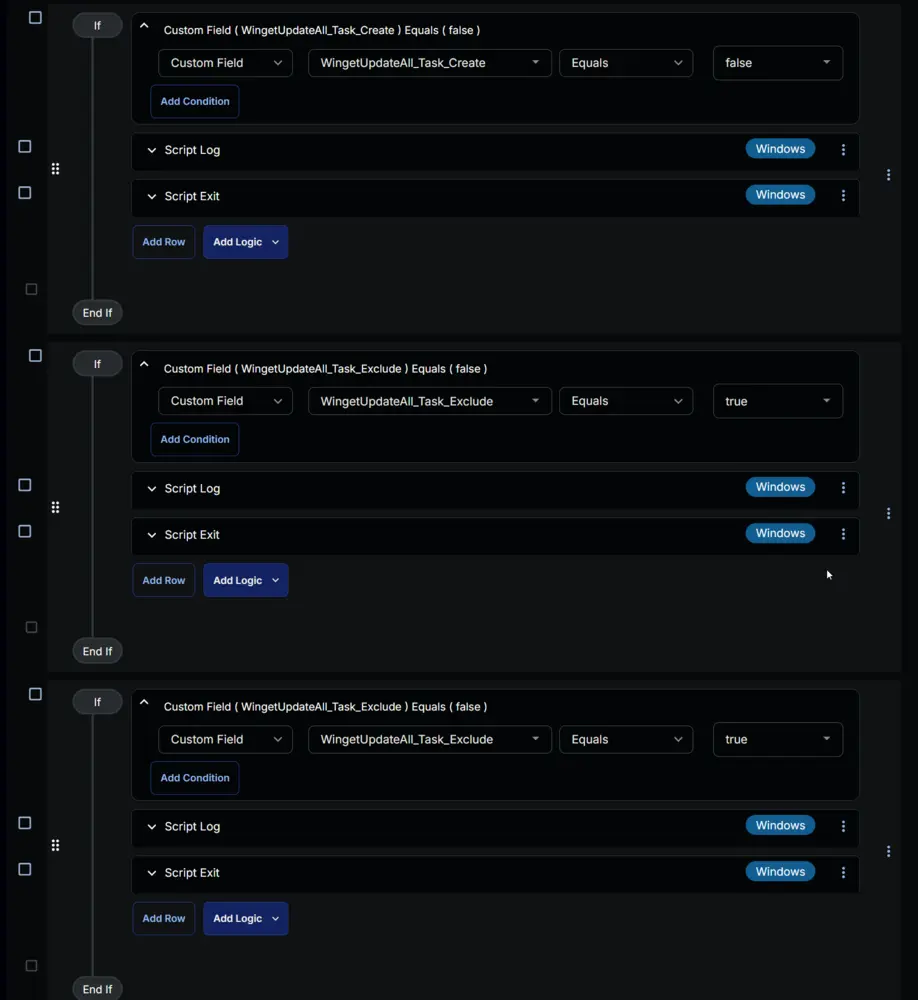918x1000 pixels.
Task: Open Script Log options menu in Task_Create block
Action: [843, 149]
